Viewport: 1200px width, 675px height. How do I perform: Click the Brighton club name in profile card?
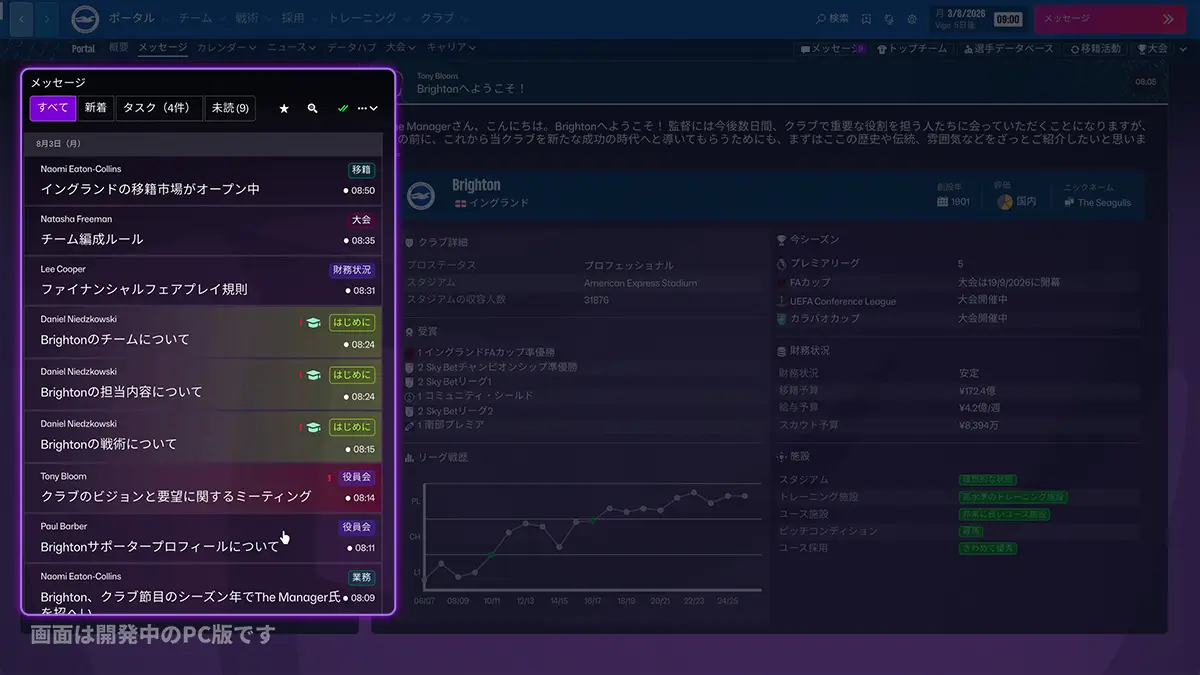pyautogui.click(x=476, y=185)
